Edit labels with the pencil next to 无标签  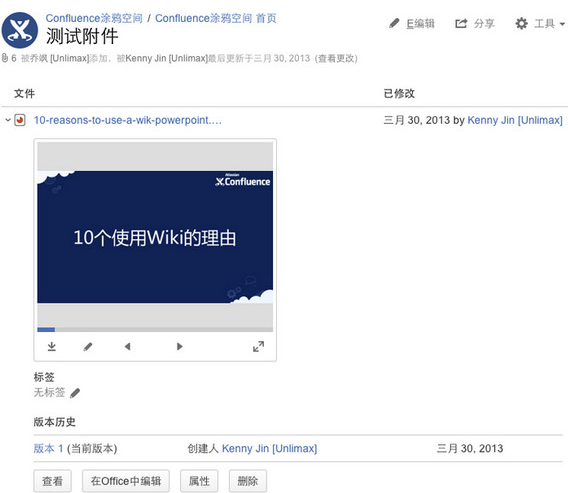click(75, 393)
